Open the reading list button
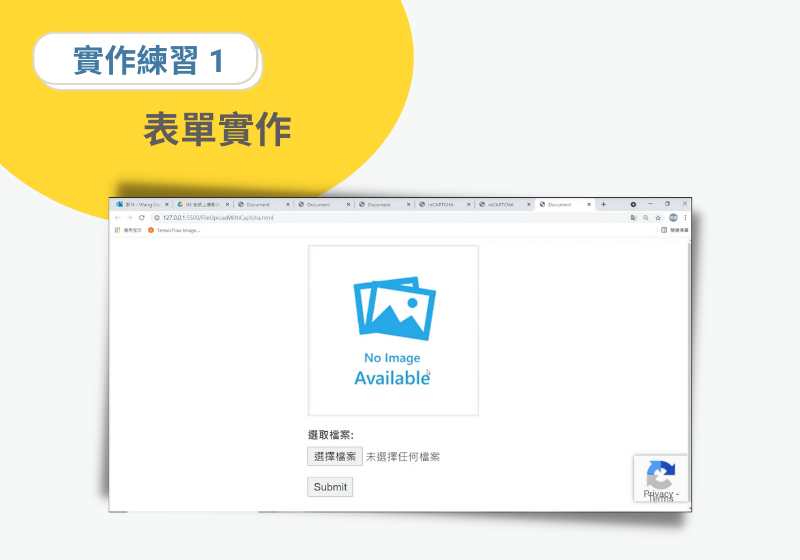800x560 pixels. (674, 231)
